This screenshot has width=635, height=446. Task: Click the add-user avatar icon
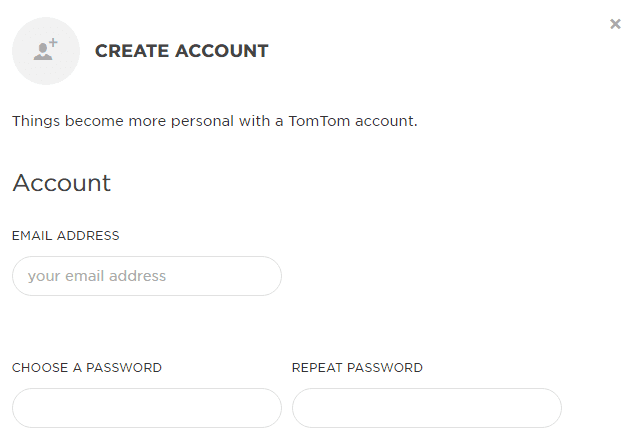46,49
